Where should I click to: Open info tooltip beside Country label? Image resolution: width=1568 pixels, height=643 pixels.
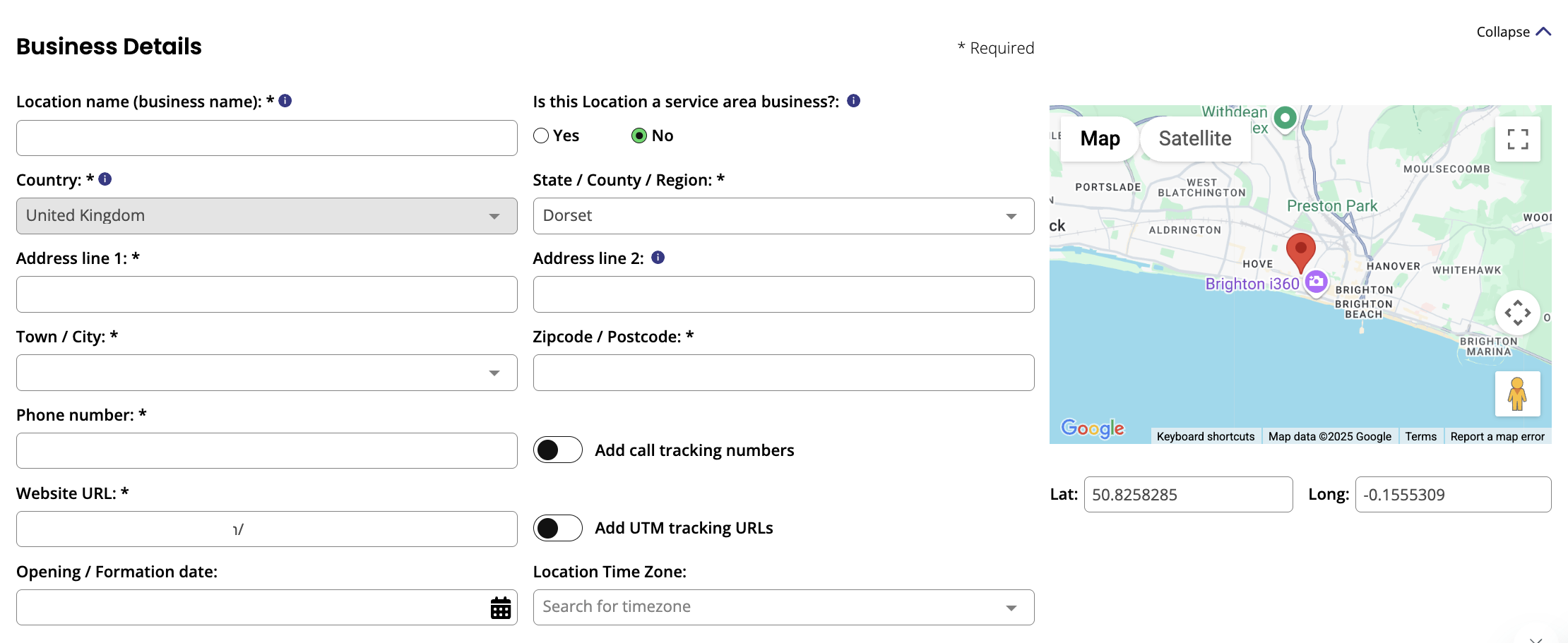[105, 179]
